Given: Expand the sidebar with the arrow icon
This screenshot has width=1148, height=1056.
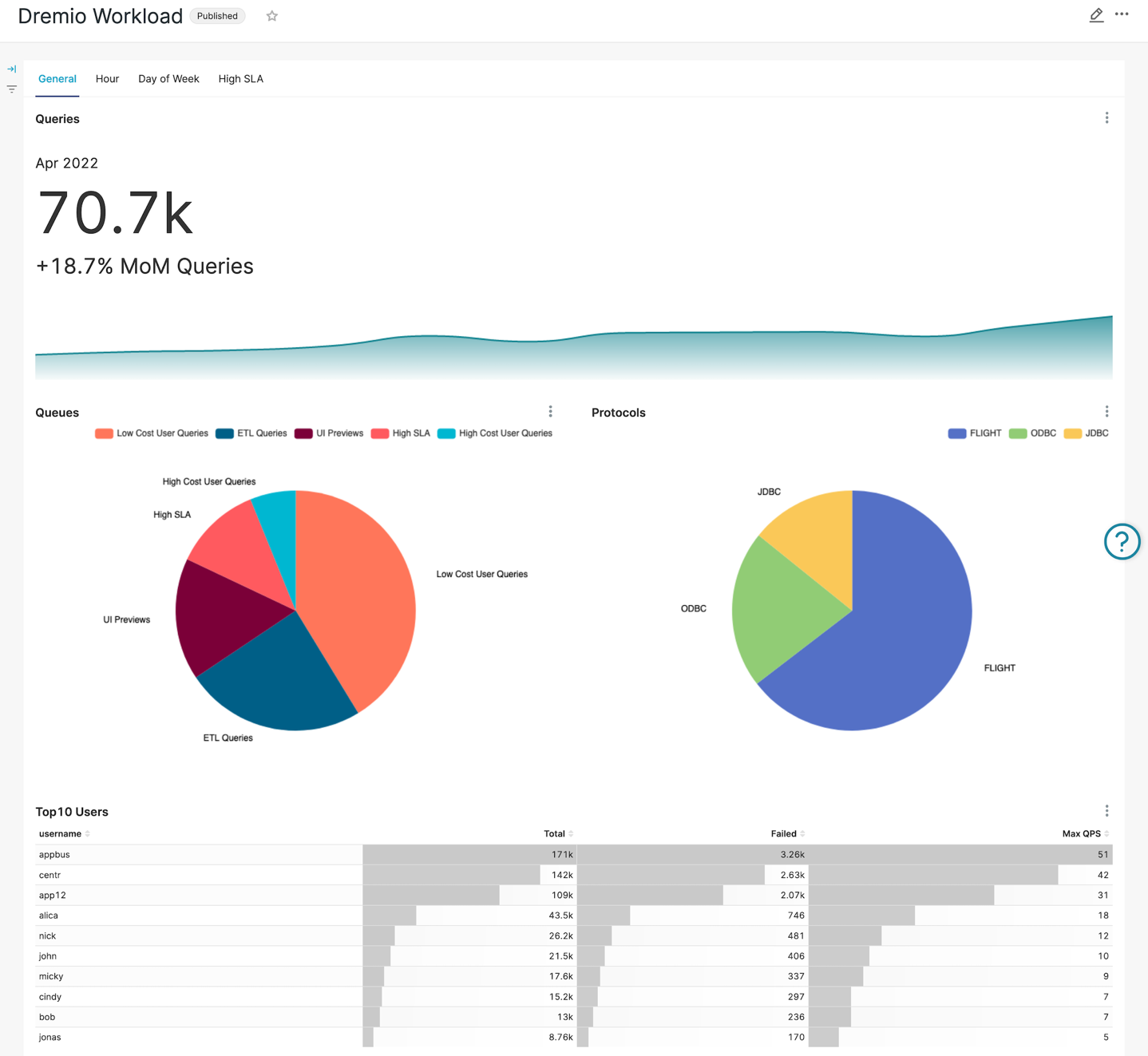Looking at the screenshot, I should click(12, 69).
